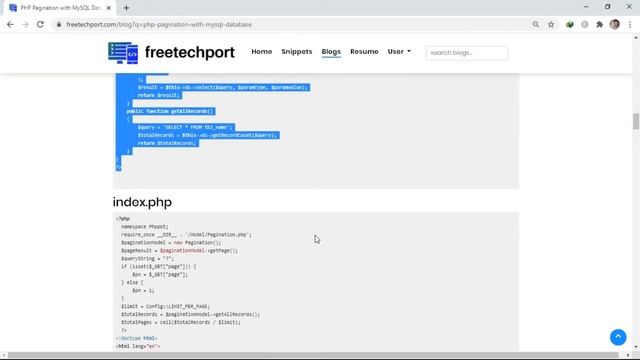
Task: Open the Chrome profile avatar
Action: coord(615,24)
